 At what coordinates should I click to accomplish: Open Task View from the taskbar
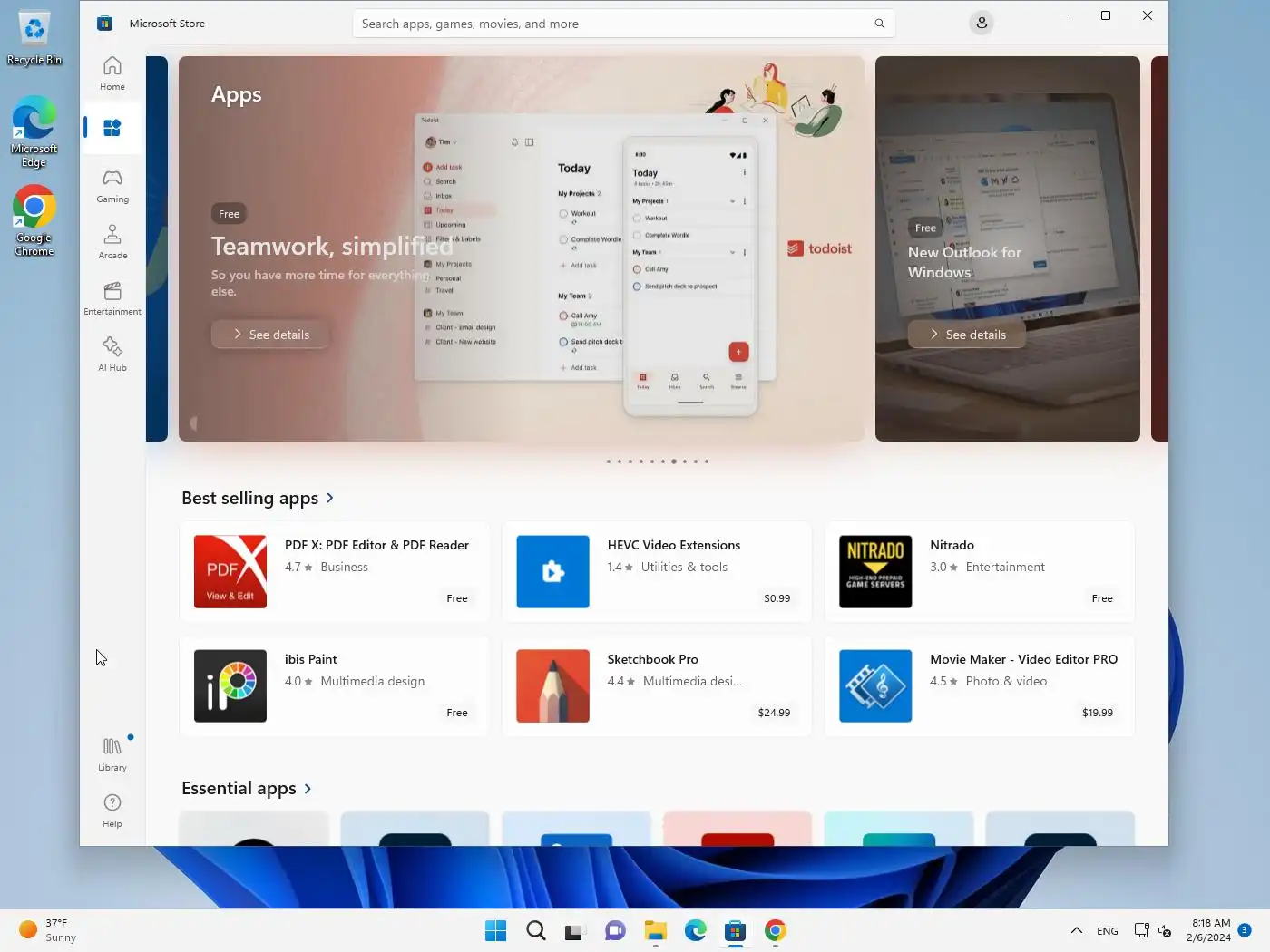click(575, 931)
